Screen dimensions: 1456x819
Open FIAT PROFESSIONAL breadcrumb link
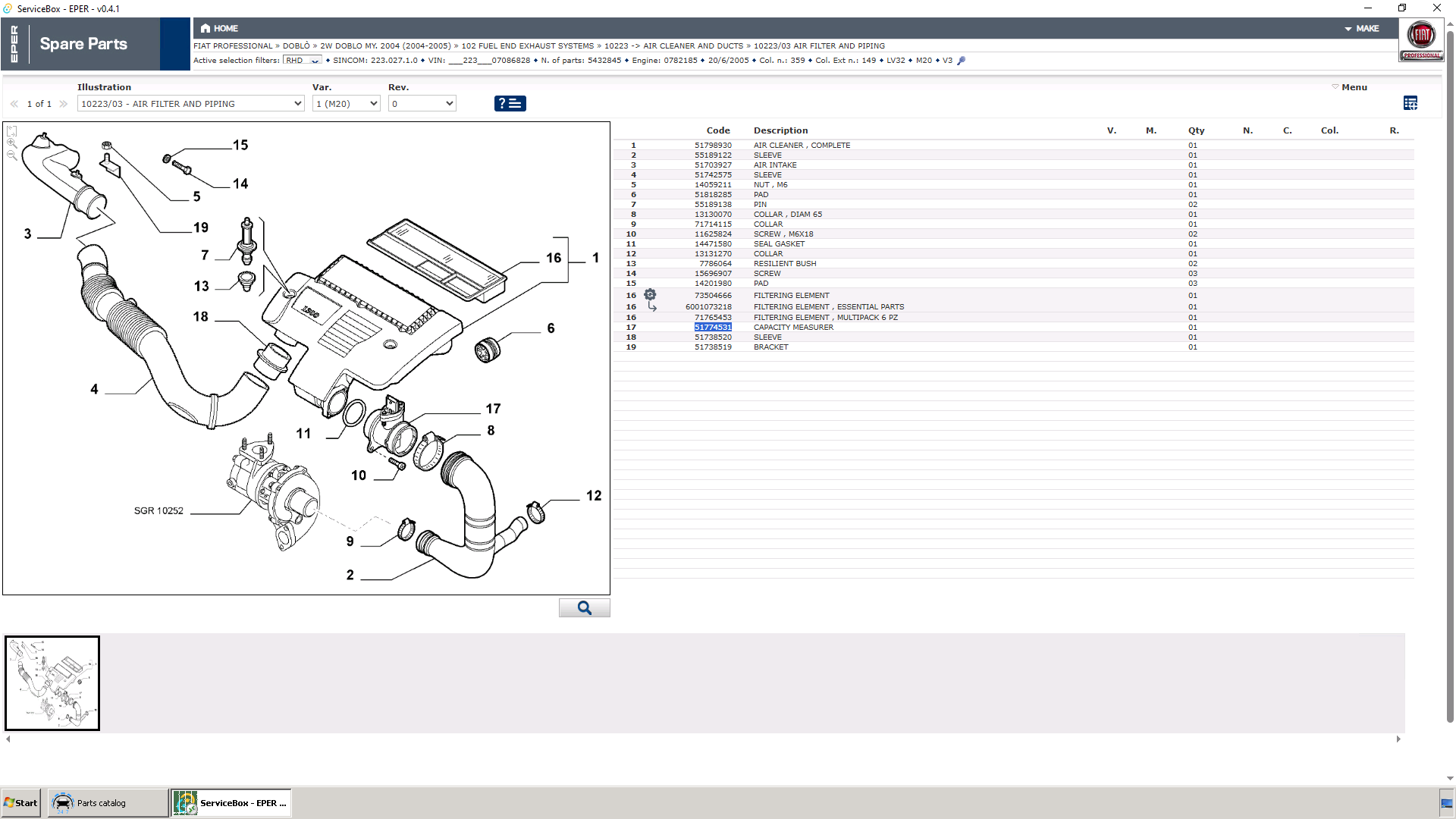pyautogui.click(x=233, y=46)
